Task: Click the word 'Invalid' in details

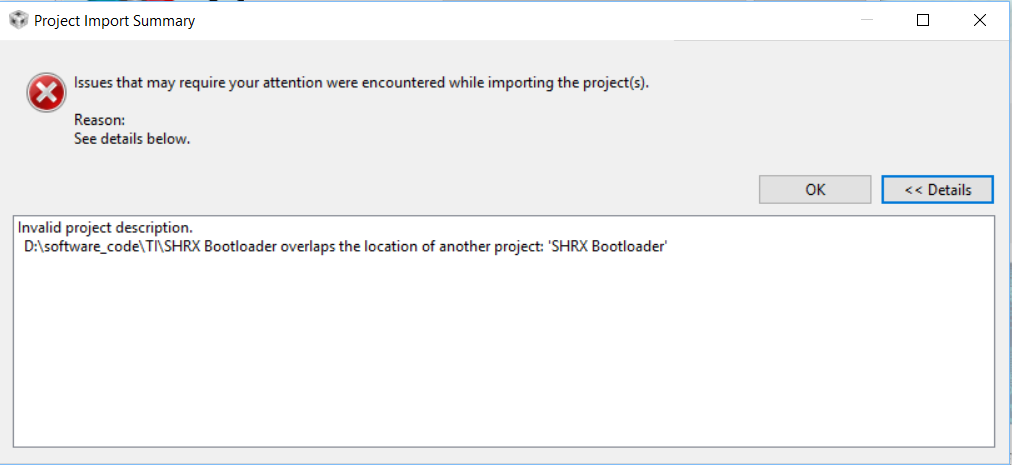Action: click(x=39, y=228)
